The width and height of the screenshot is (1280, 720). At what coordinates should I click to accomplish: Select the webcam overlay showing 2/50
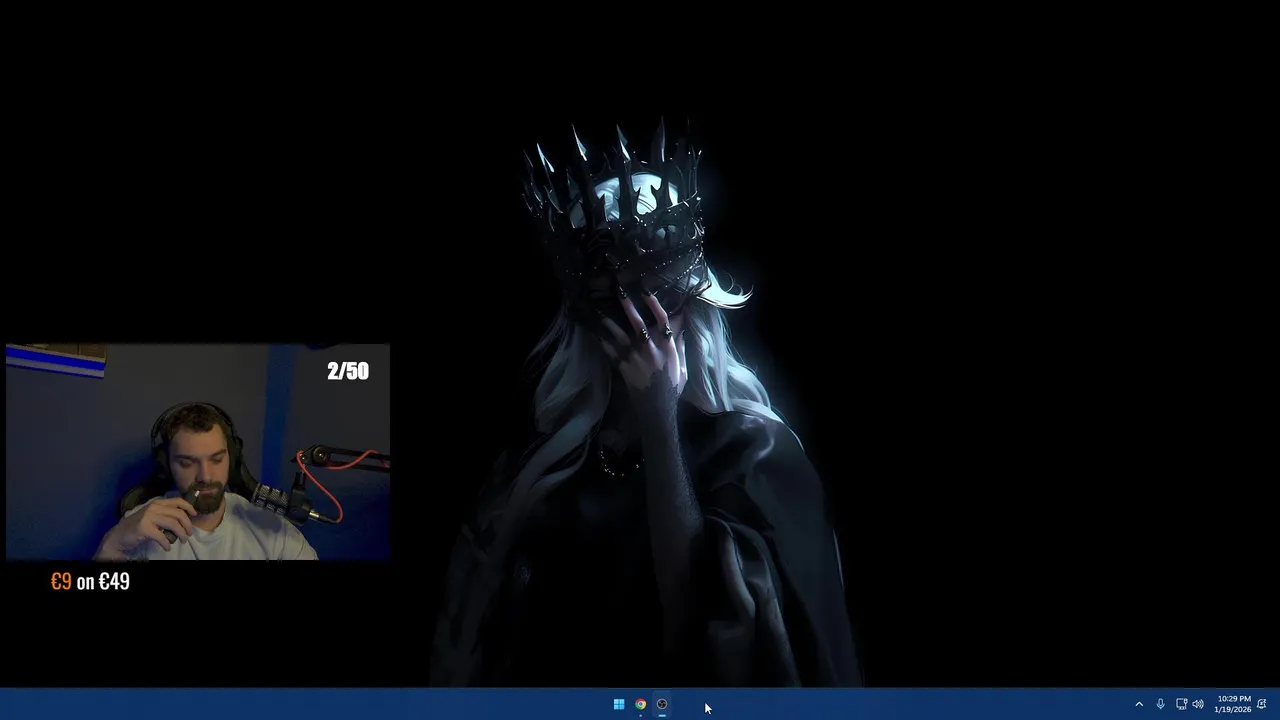(198, 452)
